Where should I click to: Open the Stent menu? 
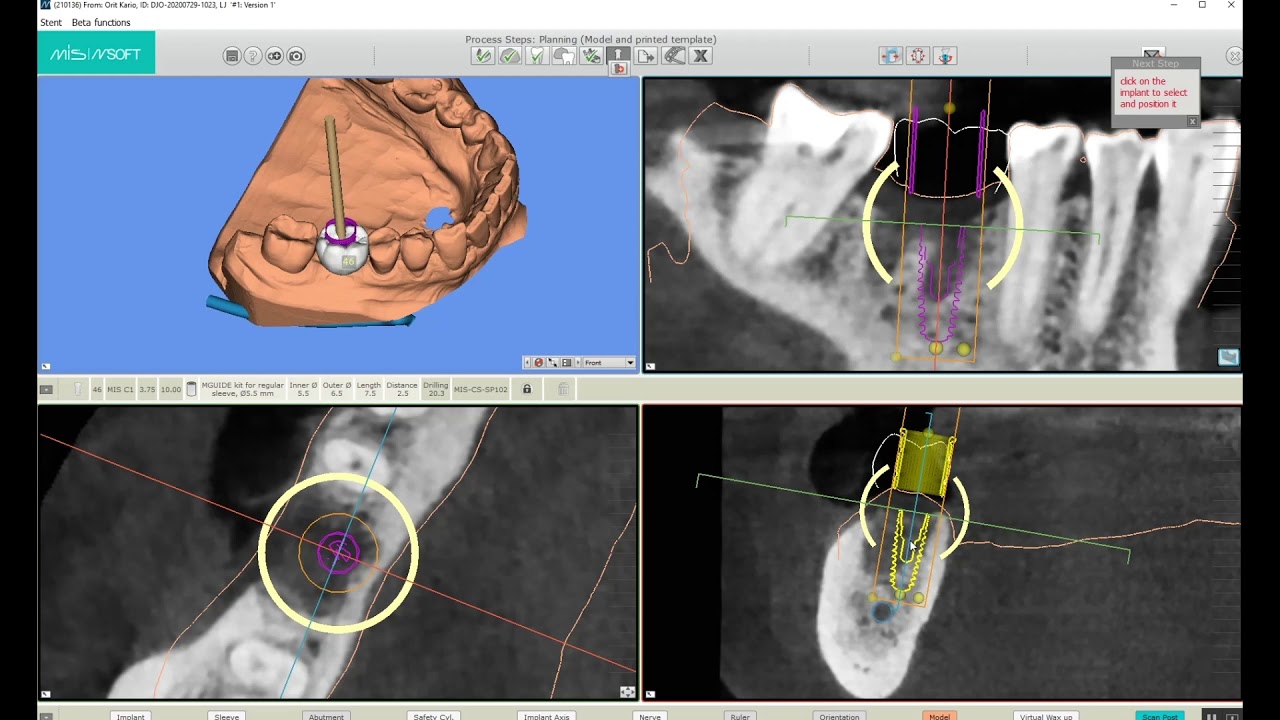[x=51, y=22]
